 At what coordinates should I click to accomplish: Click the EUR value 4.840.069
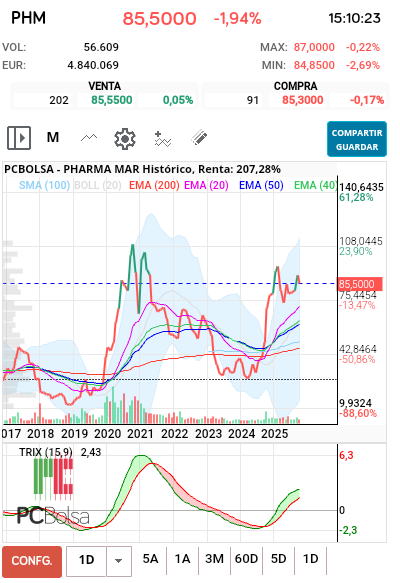point(93,65)
